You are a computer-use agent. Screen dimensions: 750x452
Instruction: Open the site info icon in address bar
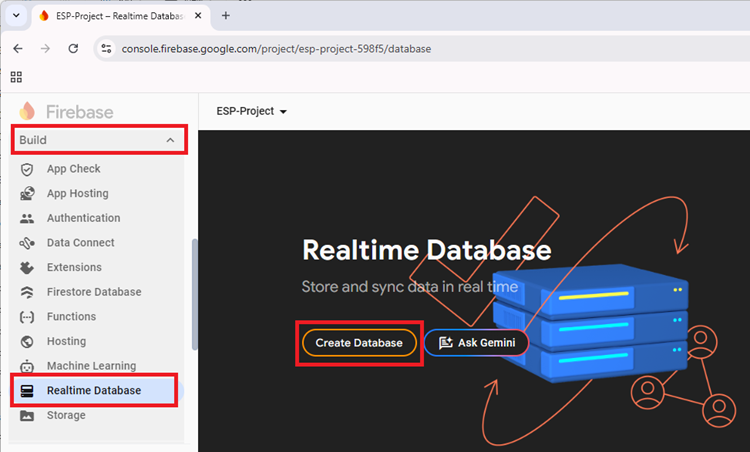pyautogui.click(x=106, y=49)
